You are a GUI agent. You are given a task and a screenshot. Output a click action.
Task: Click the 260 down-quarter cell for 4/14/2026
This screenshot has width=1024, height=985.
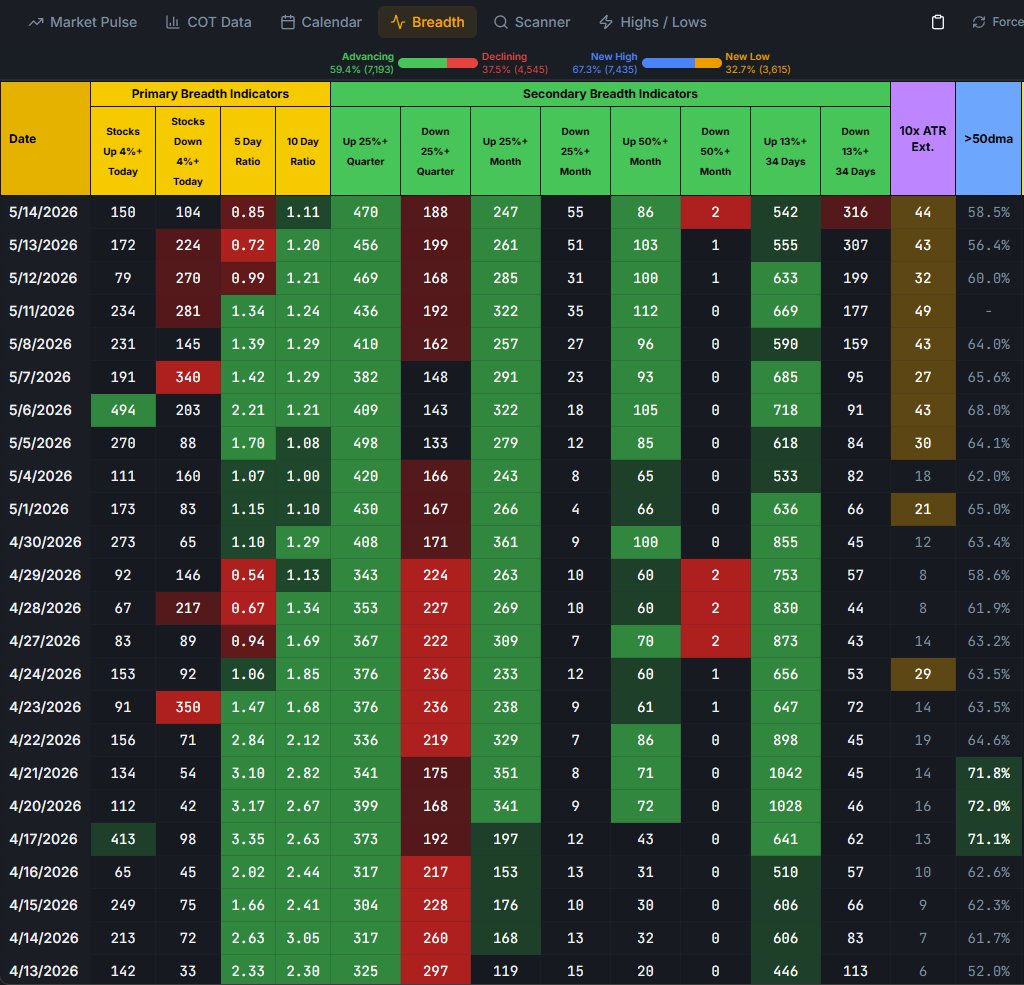click(x=436, y=938)
